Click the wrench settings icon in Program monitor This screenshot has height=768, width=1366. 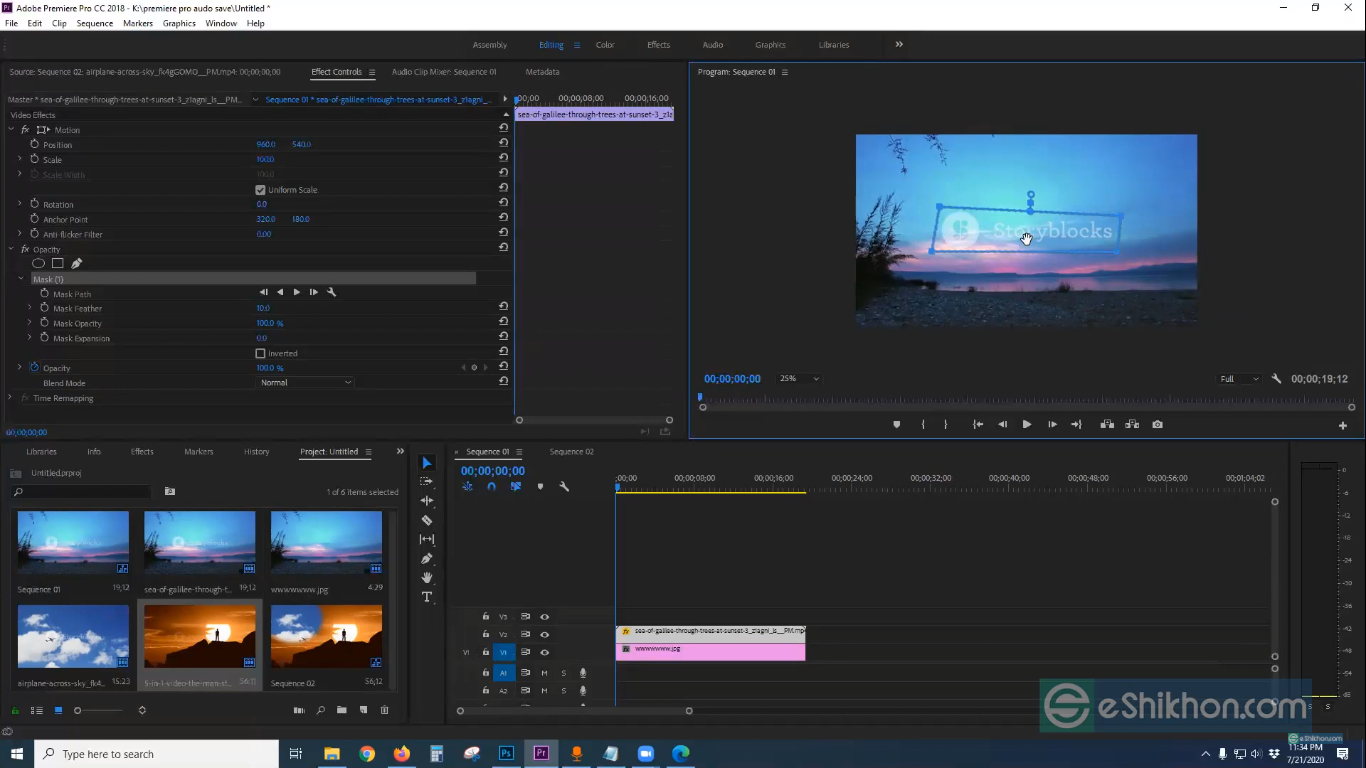1276,378
